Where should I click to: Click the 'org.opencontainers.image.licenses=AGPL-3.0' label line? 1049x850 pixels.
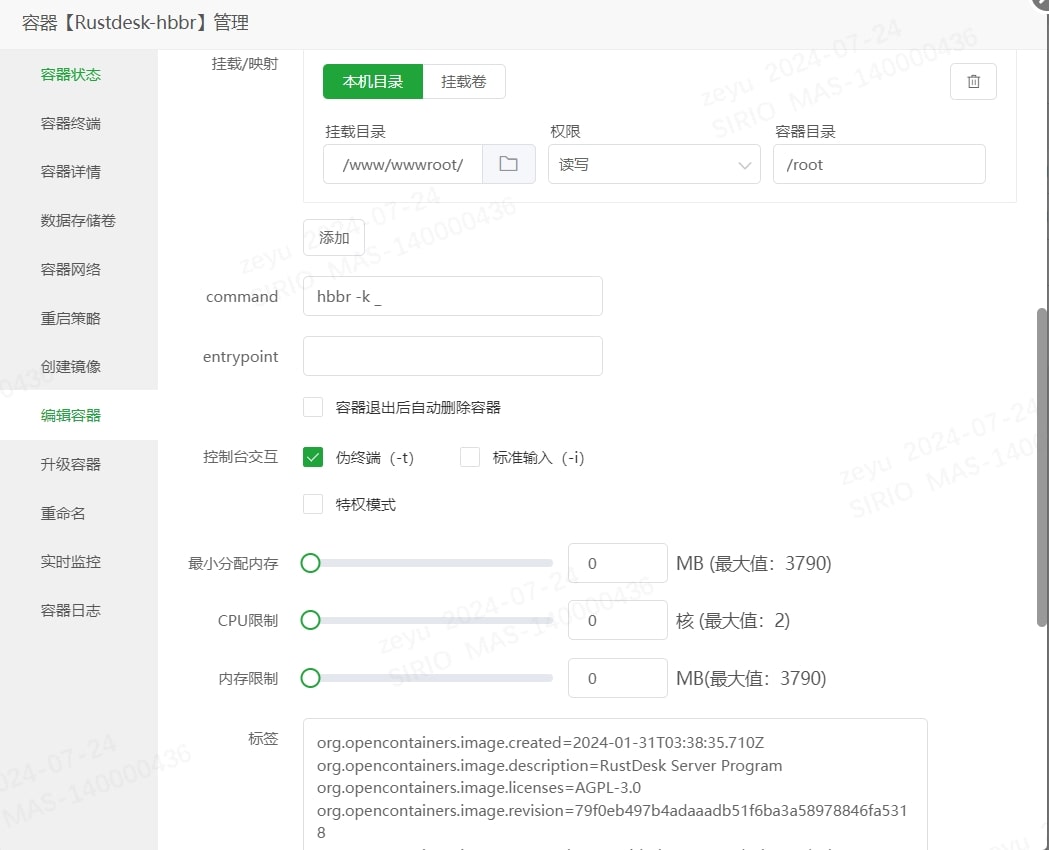click(479, 788)
